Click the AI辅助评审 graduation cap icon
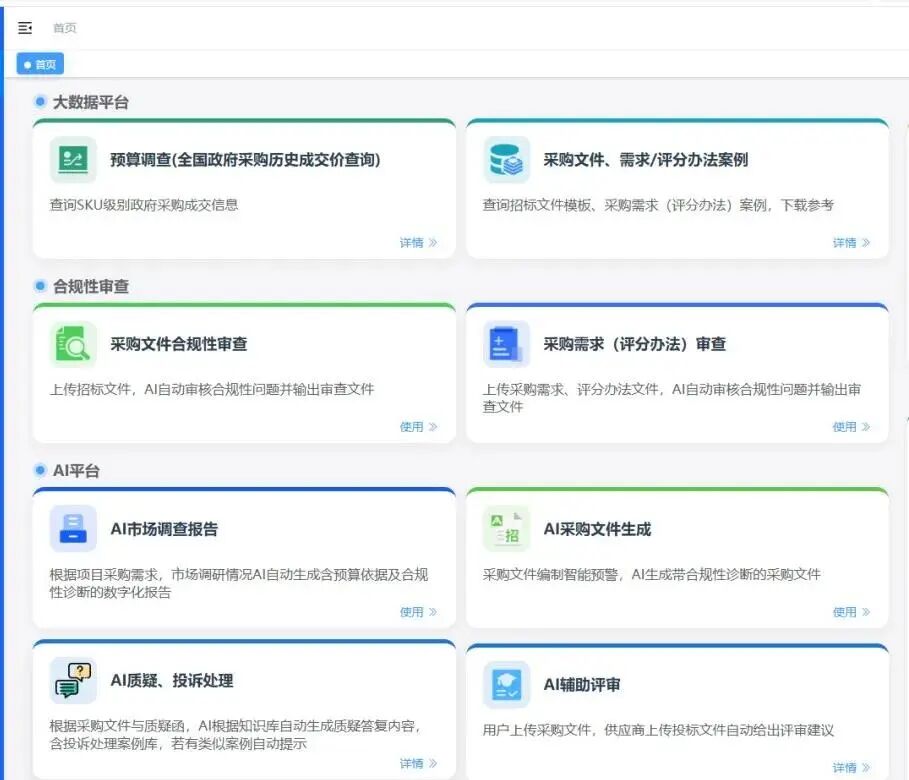Screen dimensions: 909x780 pyautogui.click(x=505, y=685)
